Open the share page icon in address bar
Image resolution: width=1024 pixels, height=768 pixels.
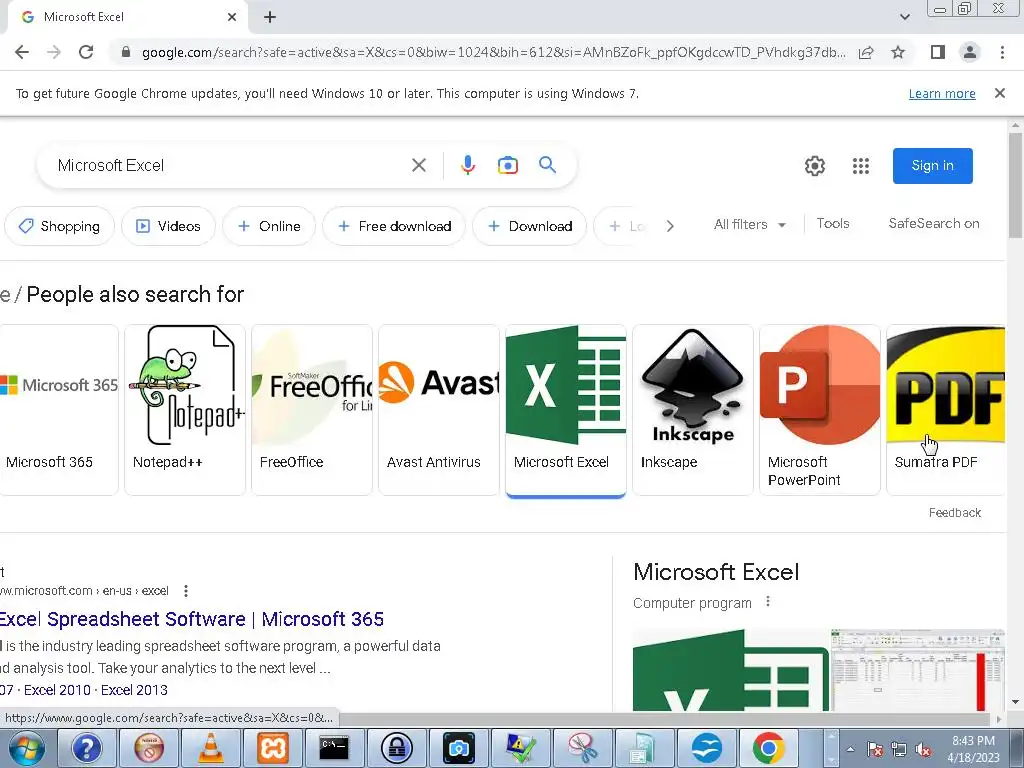pyautogui.click(x=866, y=52)
